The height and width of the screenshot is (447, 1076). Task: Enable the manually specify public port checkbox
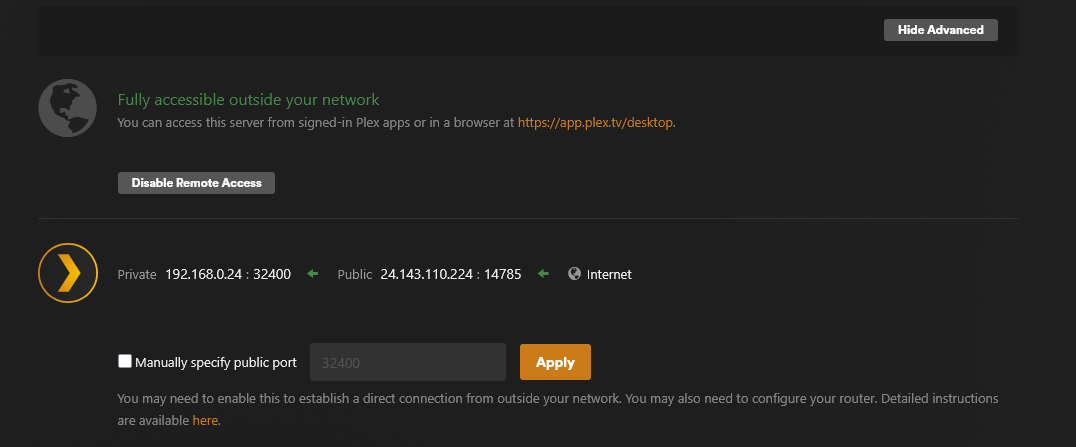[124, 362]
